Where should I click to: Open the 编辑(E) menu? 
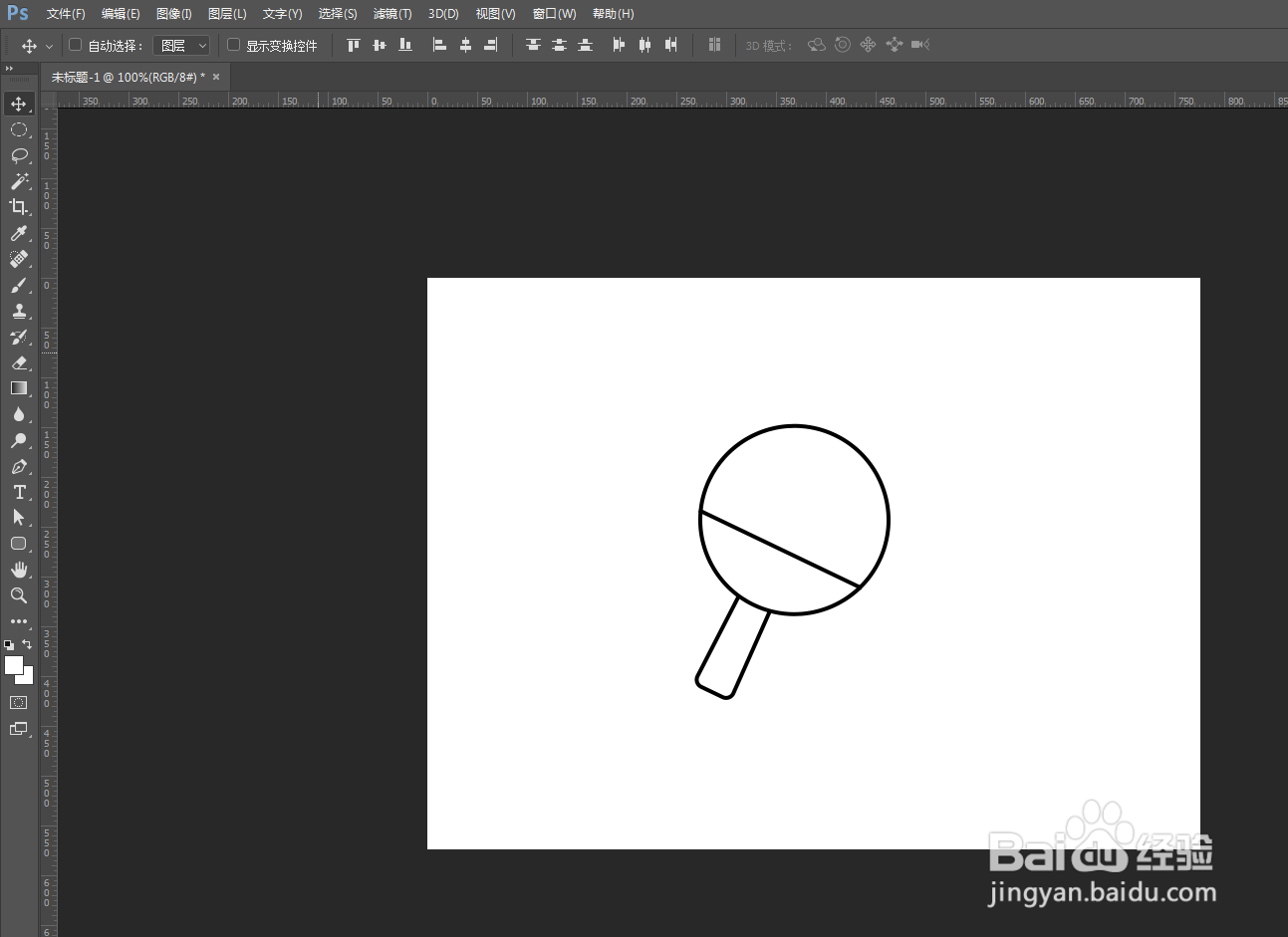coord(121,14)
